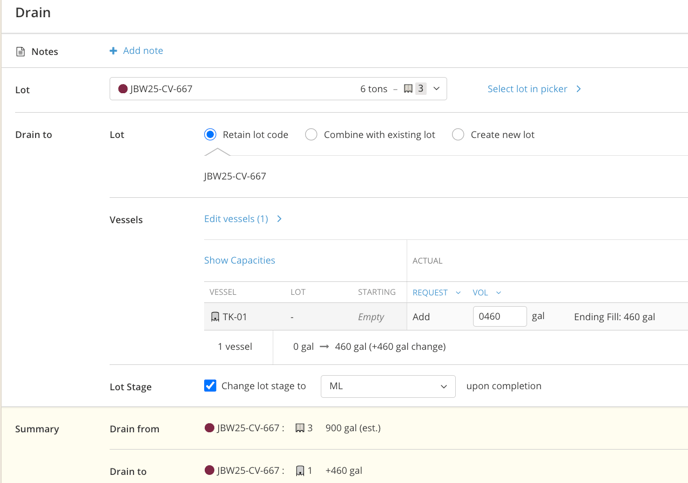688x483 pixels.
Task: Click the Ending Fill: 460 gal text
Action: pyautogui.click(x=614, y=317)
